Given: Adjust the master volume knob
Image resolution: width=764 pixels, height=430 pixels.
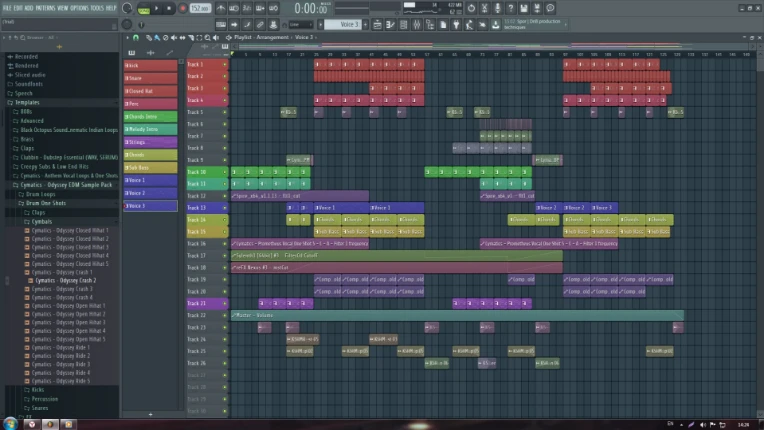Looking at the screenshot, I should click(127, 8).
